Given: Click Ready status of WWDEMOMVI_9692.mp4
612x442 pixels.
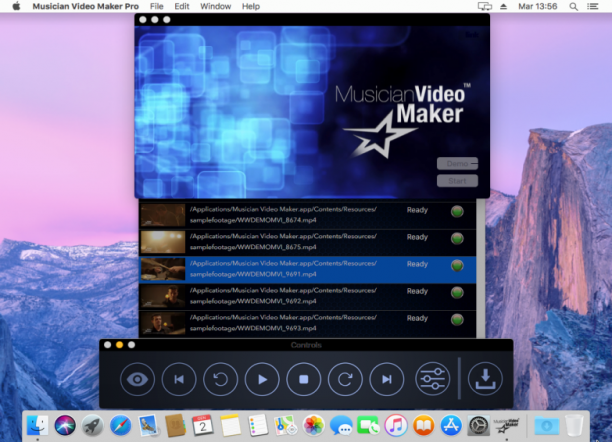Looking at the screenshot, I should point(417,291).
